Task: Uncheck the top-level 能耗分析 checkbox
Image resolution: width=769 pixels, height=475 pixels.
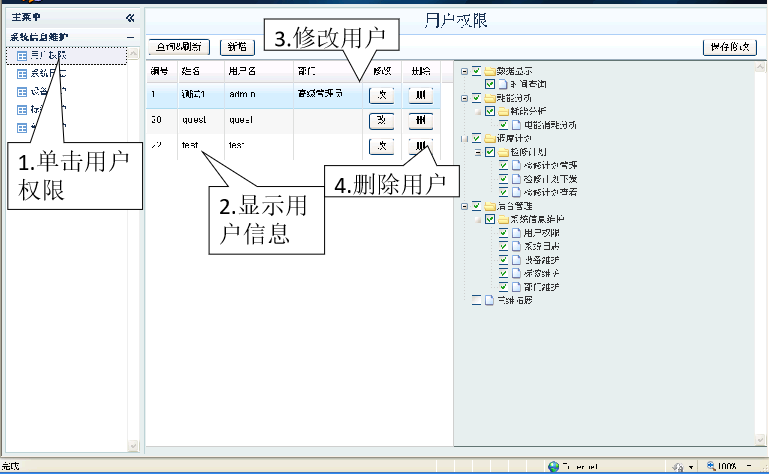Action: pyautogui.click(x=476, y=98)
